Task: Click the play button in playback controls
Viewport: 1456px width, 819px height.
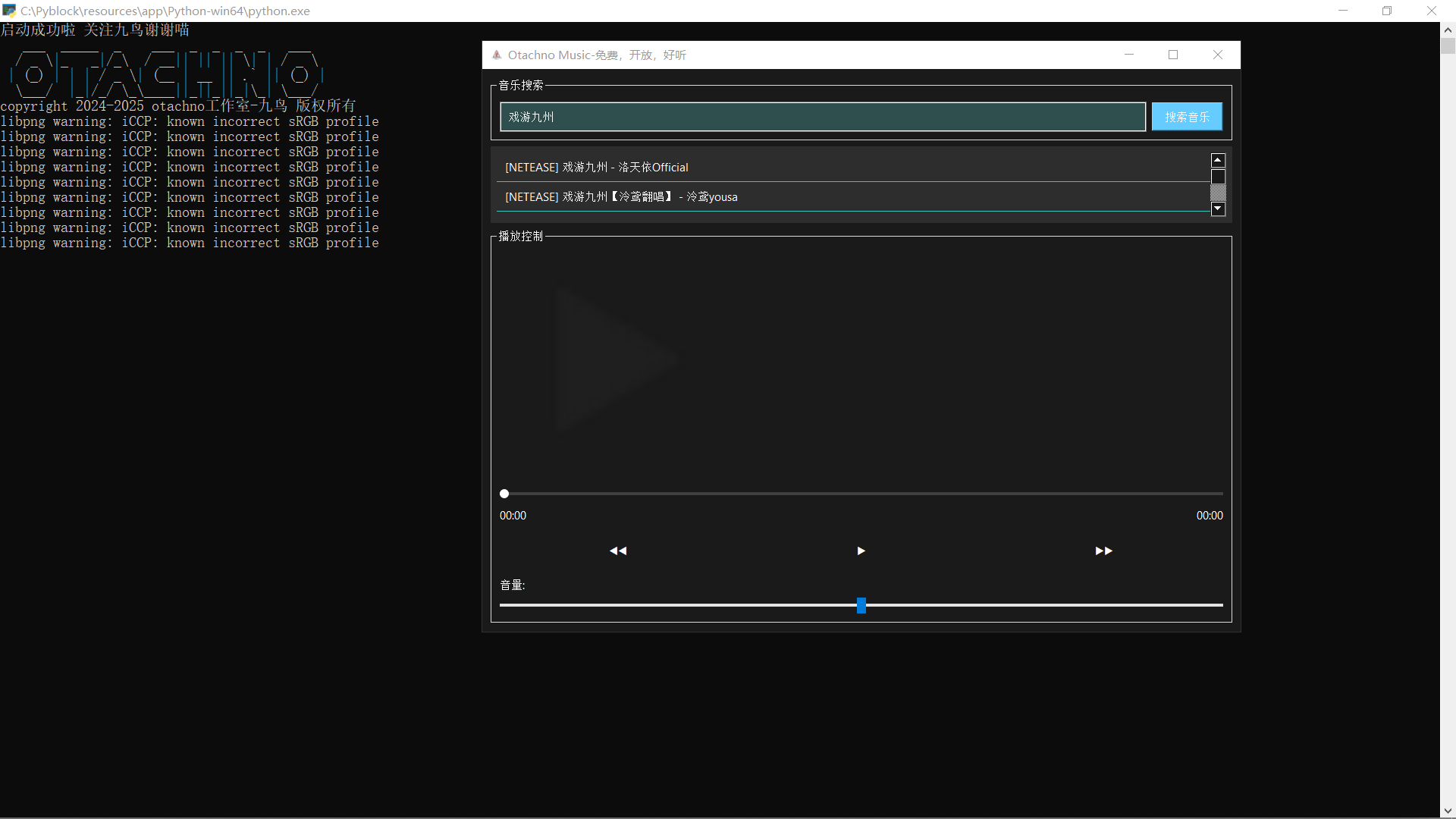Action: (x=861, y=551)
